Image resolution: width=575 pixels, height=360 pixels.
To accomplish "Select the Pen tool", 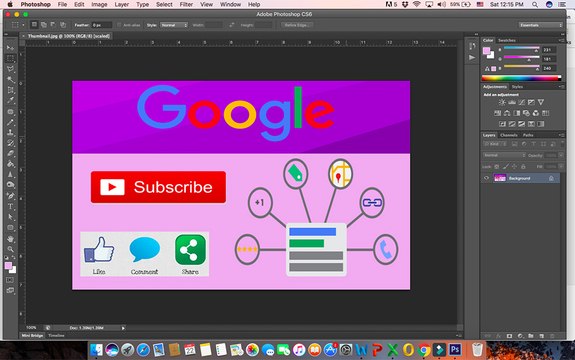I will [x=10, y=196].
